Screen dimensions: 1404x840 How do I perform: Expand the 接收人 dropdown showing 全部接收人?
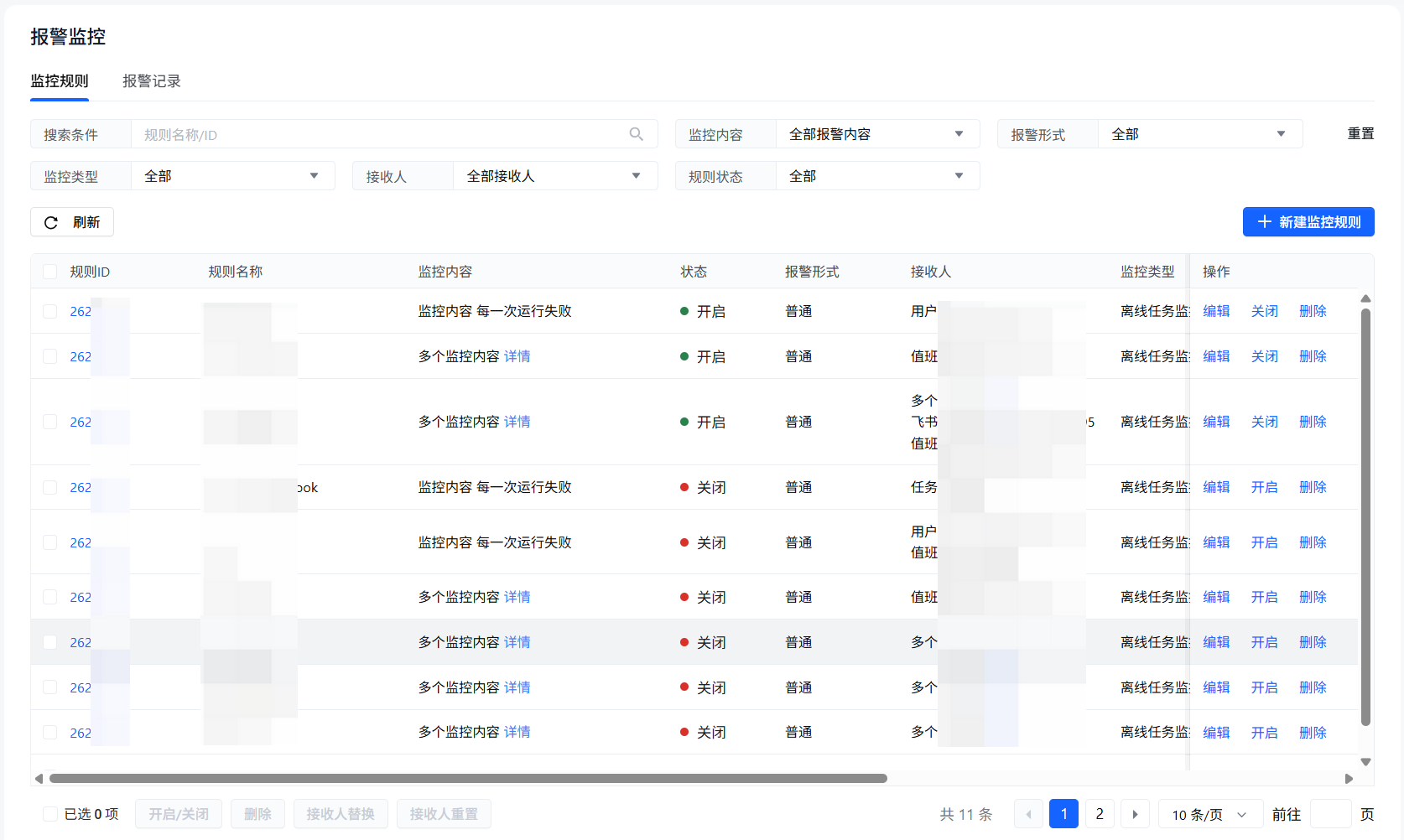coord(554,176)
